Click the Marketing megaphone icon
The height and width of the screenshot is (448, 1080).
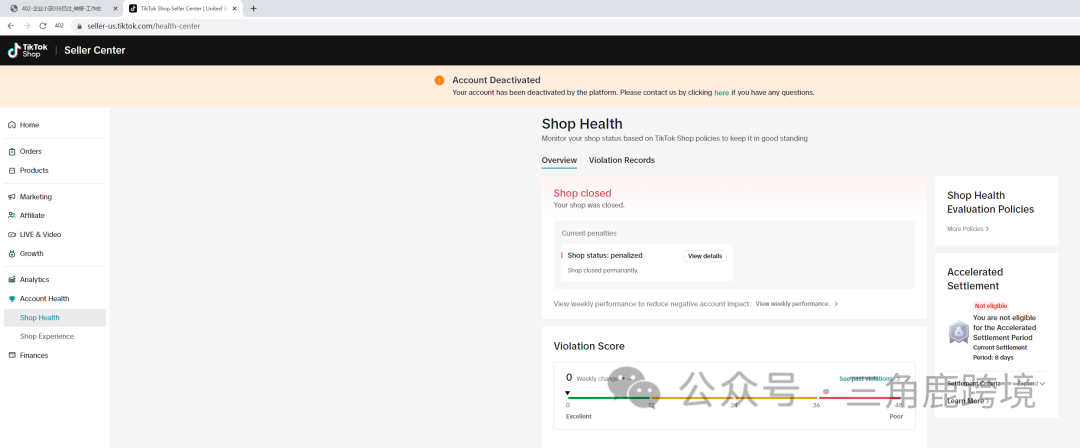12,197
